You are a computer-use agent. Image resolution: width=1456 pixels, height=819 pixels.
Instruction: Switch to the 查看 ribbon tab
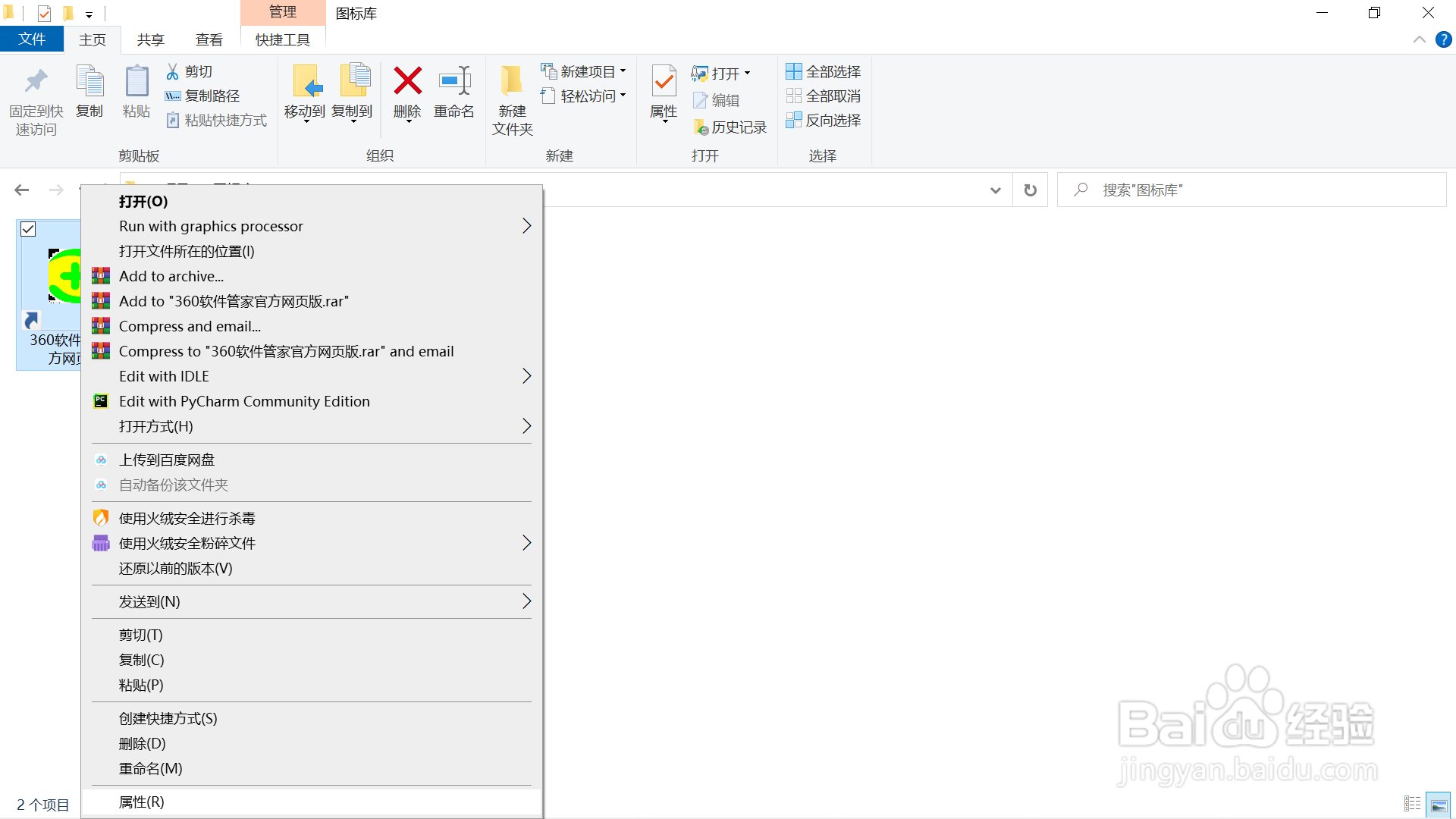pos(209,39)
